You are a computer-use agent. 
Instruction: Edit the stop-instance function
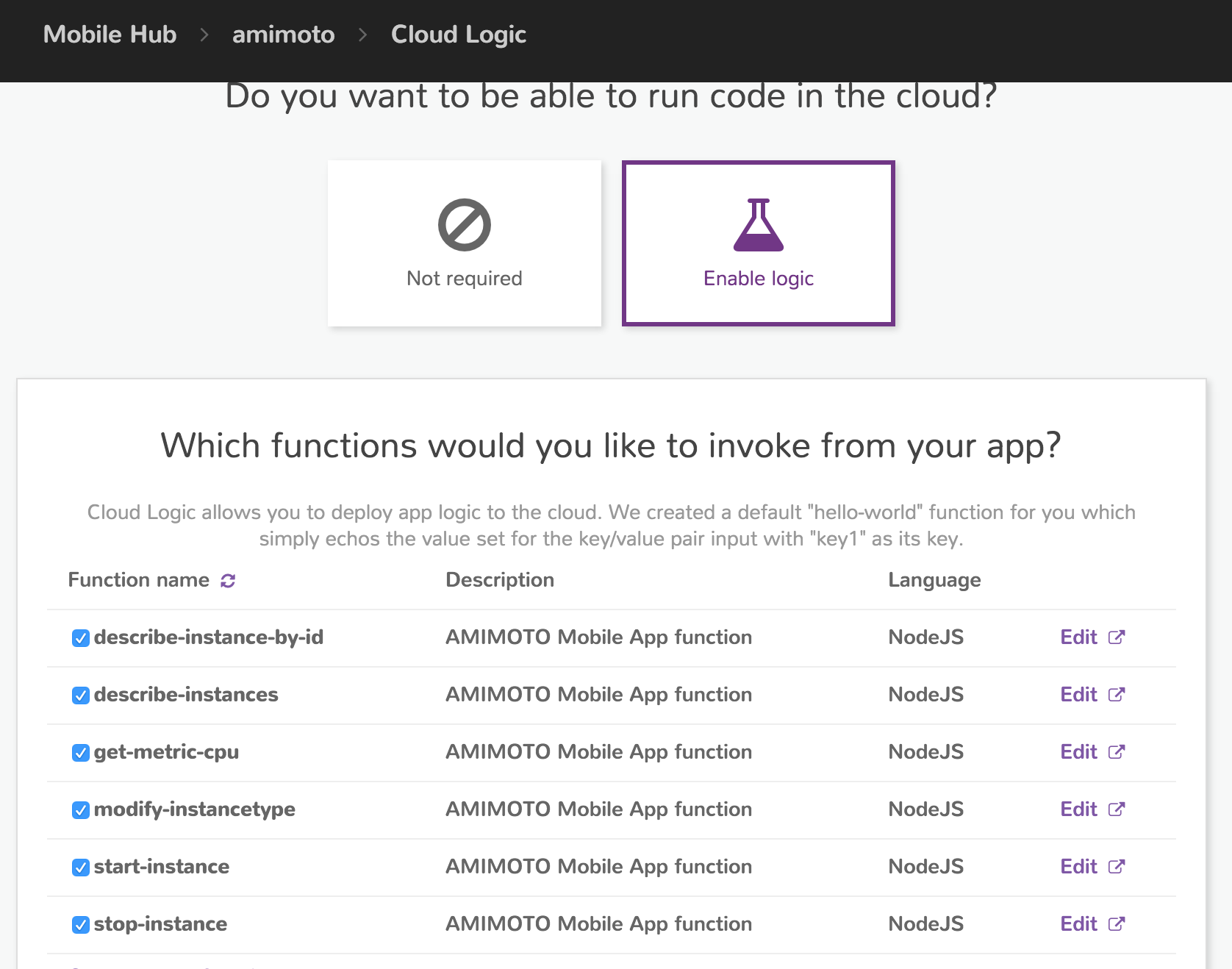pos(1078,924)
